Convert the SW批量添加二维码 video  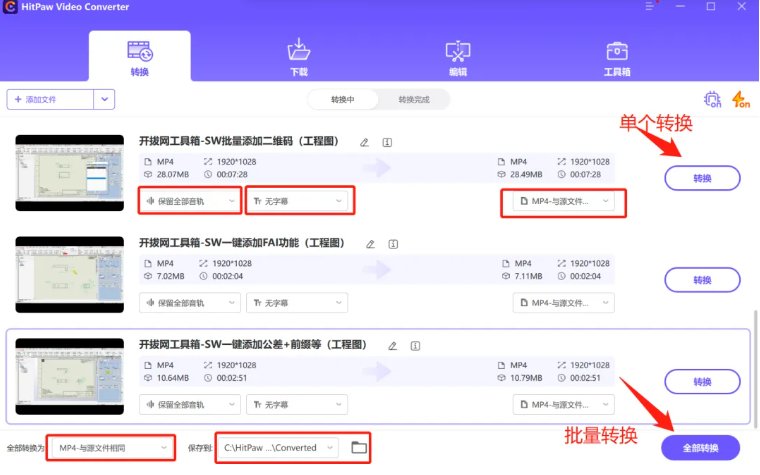tap(702, 178)
